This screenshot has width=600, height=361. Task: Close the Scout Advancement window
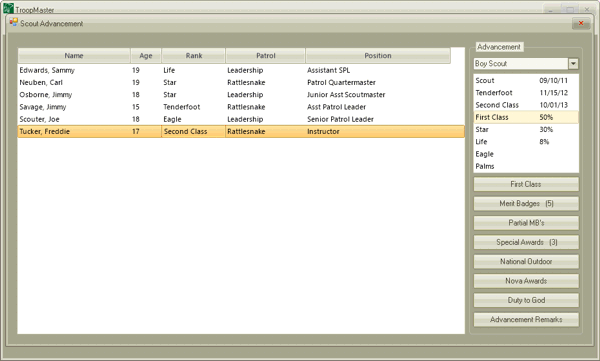pos(581,23)
